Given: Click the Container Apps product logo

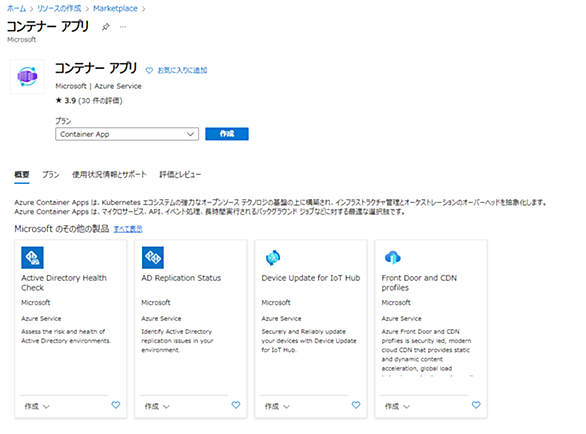Looking at the screenshot, I should pos(27,76).
